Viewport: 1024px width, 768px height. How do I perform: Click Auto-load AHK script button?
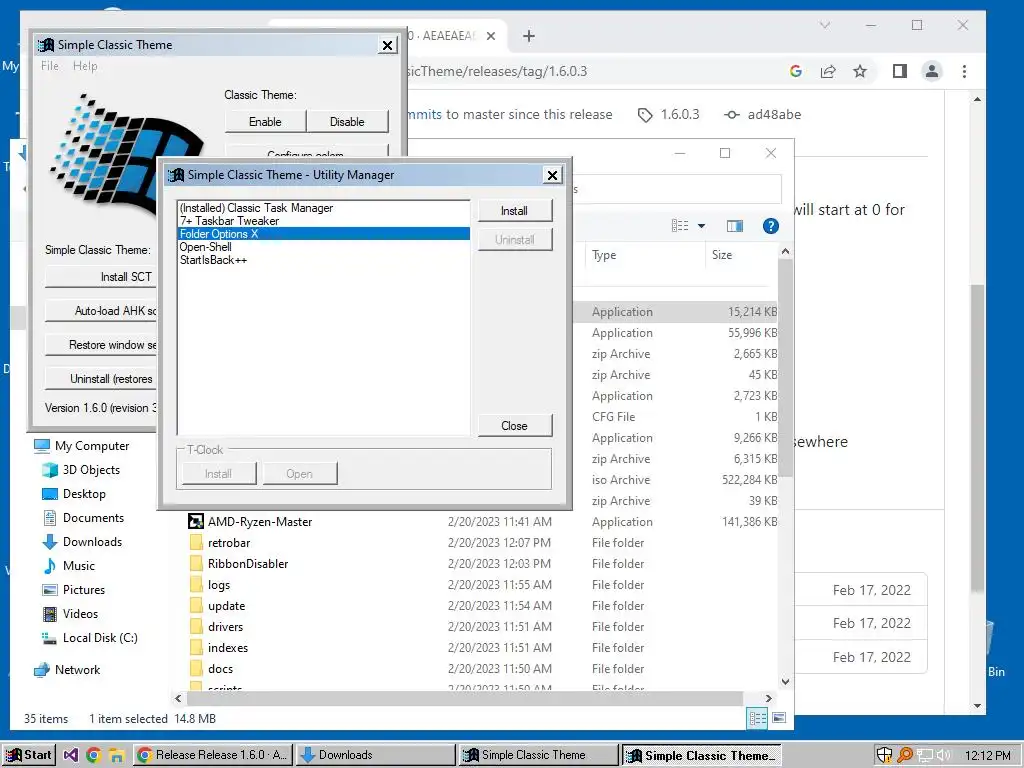point(102,311)
